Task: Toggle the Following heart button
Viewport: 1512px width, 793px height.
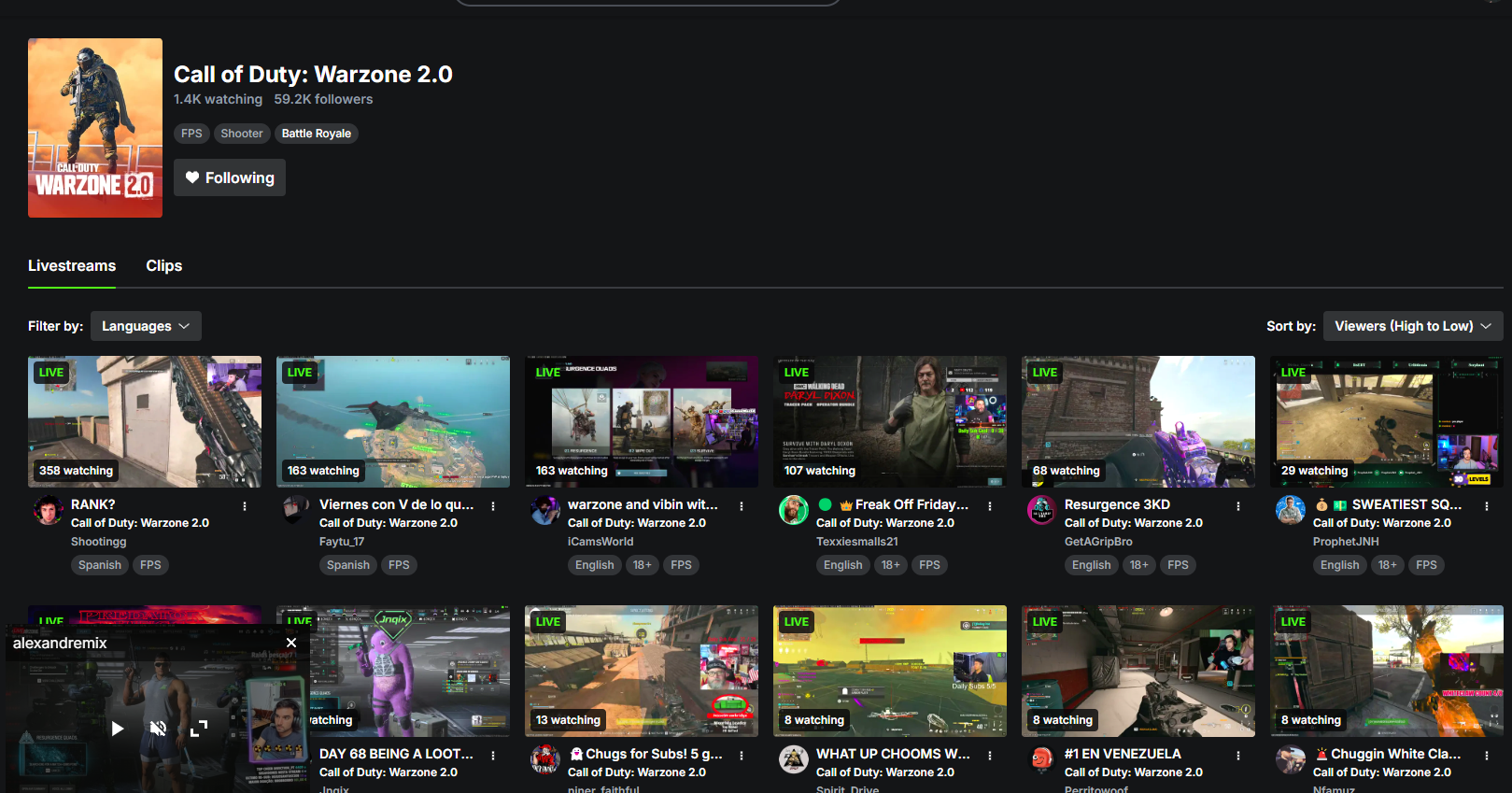Action: (x=230, y=177)
